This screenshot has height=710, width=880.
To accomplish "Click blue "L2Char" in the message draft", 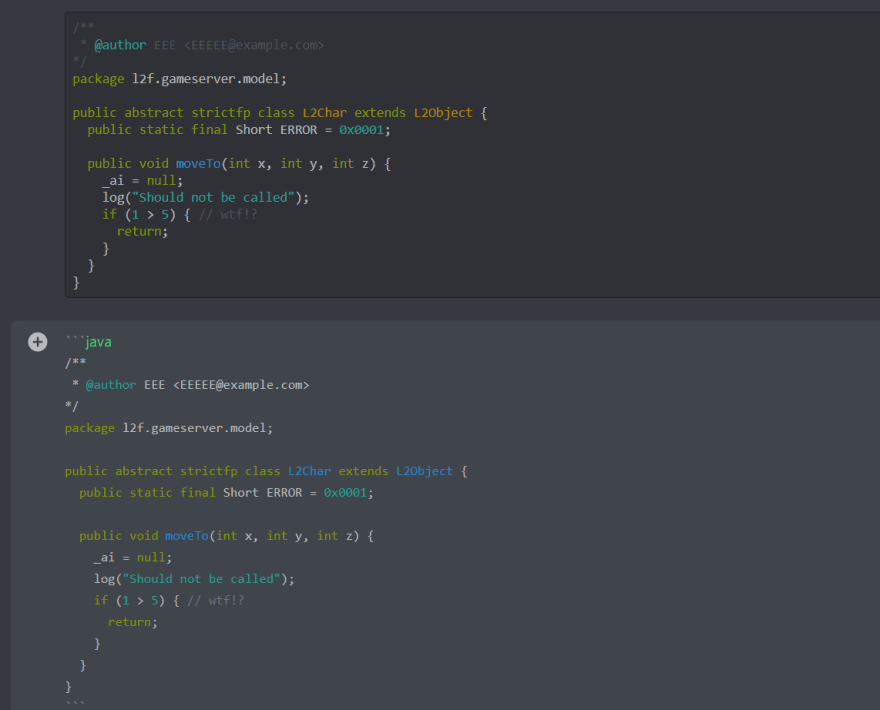I will click(x=309, y=471).
